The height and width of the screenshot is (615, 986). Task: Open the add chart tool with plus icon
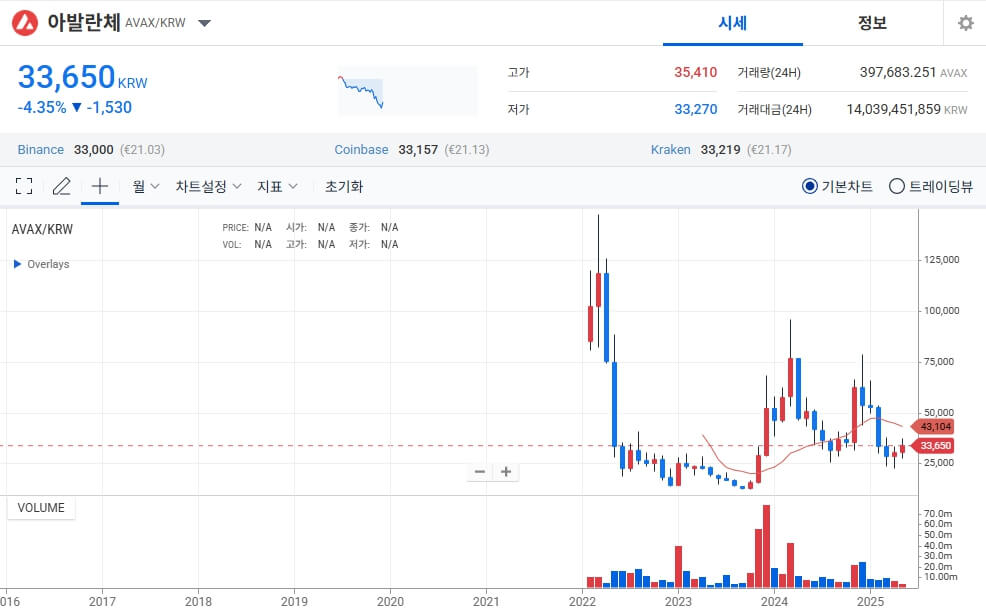(x=99, y=186)
